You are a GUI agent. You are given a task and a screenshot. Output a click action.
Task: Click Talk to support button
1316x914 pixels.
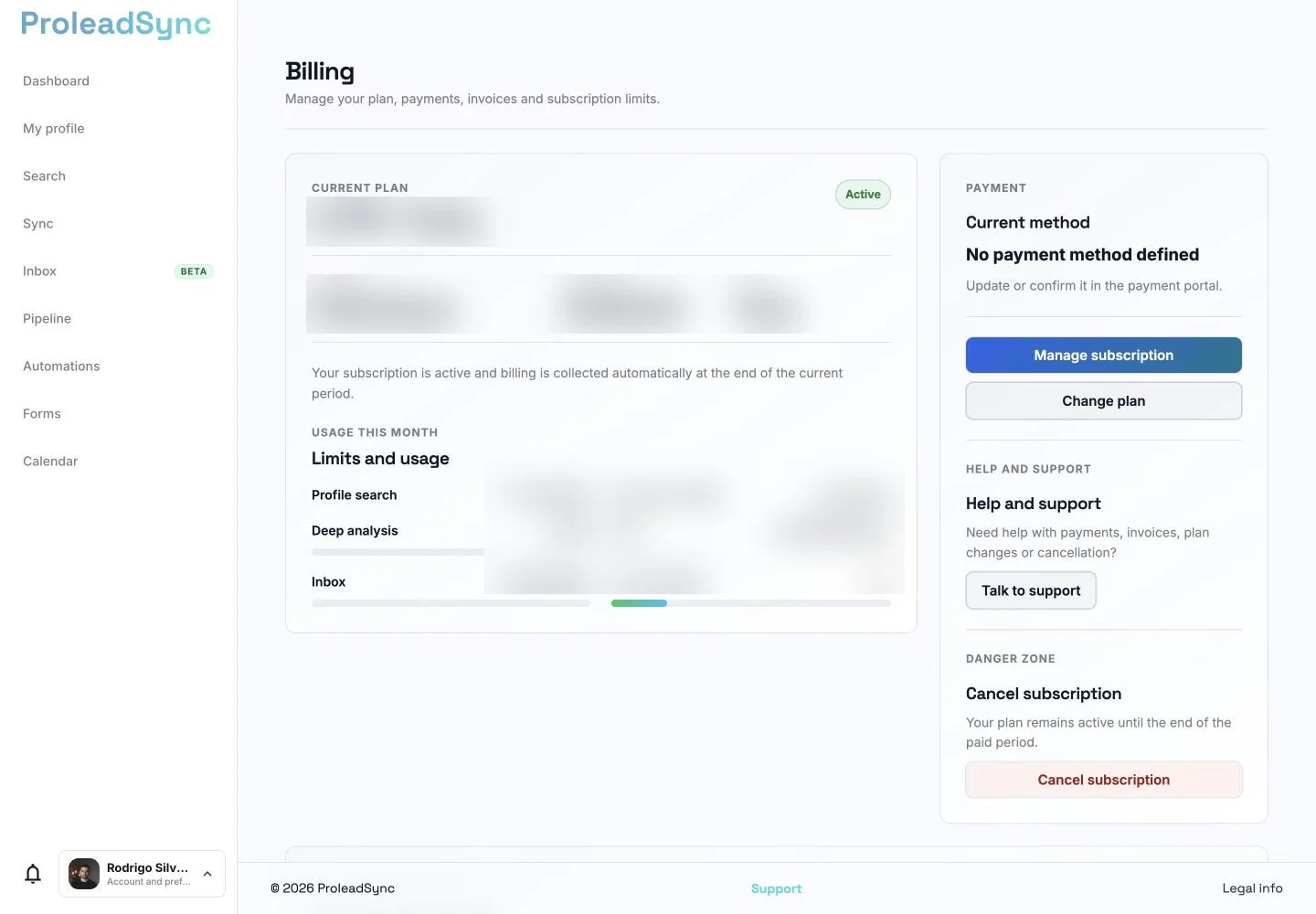[x=1031, y=590]
